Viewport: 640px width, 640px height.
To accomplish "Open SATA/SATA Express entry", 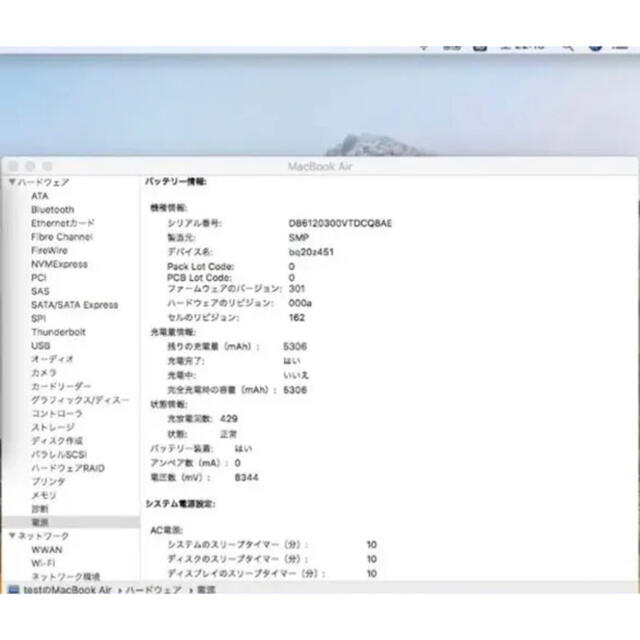I will click(75, 305).
